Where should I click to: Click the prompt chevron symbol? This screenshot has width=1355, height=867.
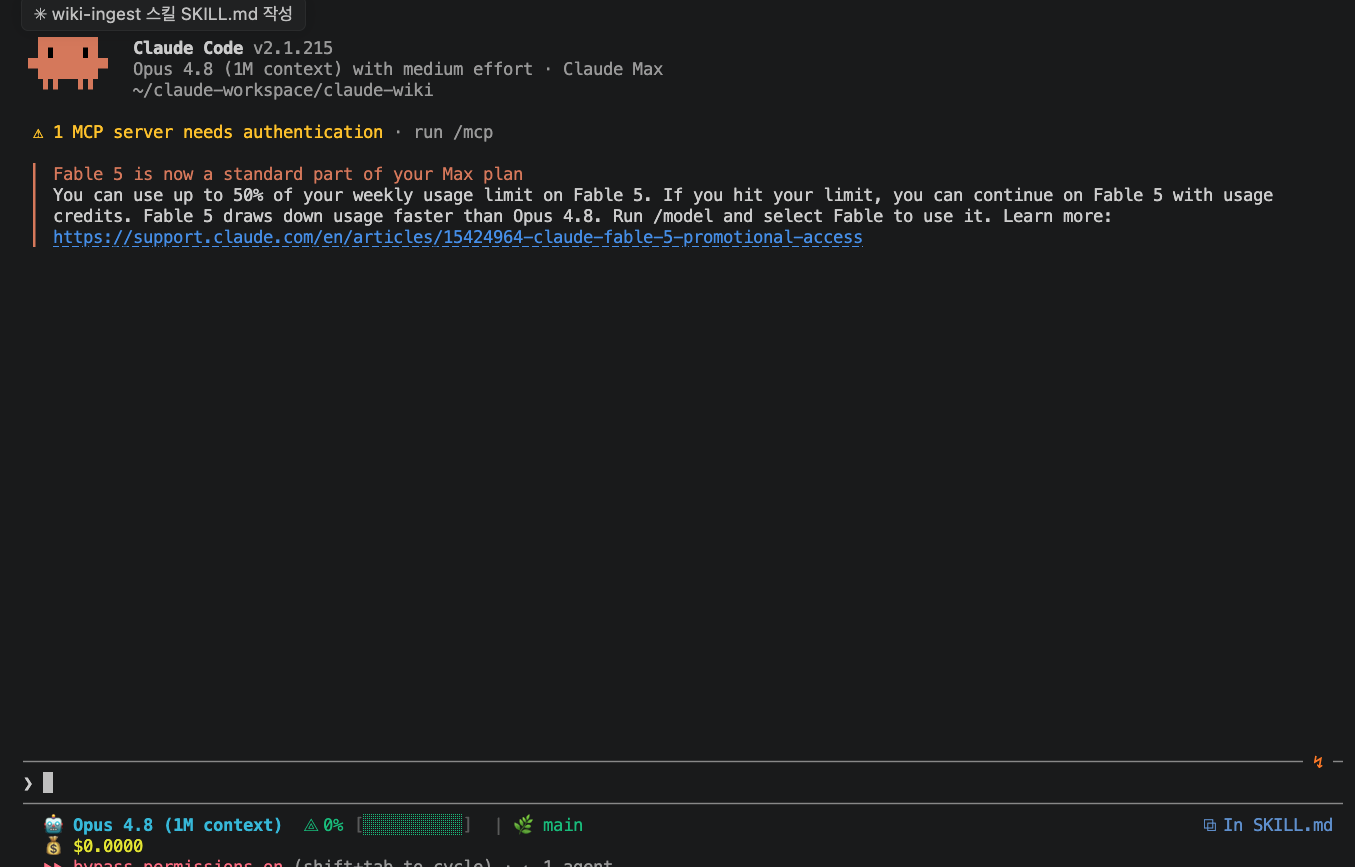click(28, 783)
